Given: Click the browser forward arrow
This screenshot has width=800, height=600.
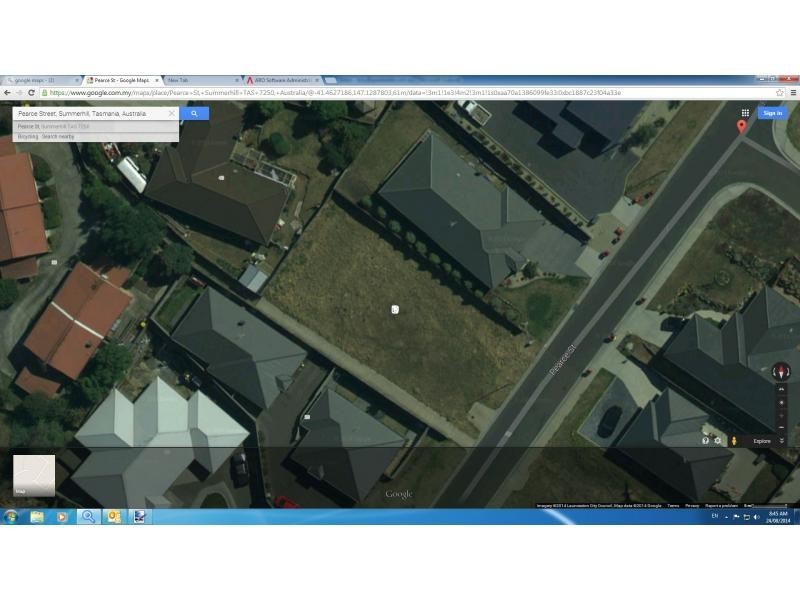Looking at the screenshot, I should (19, 93).
